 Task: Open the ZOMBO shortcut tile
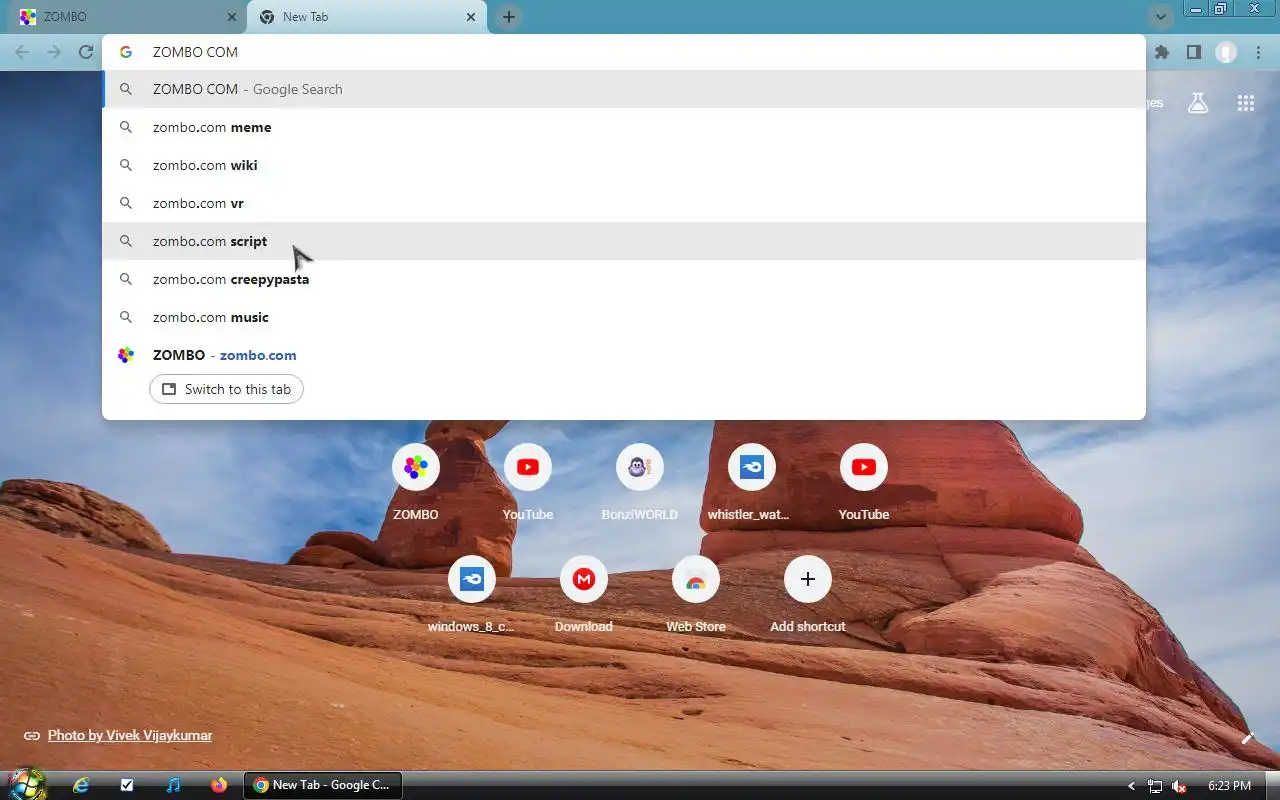416,483
